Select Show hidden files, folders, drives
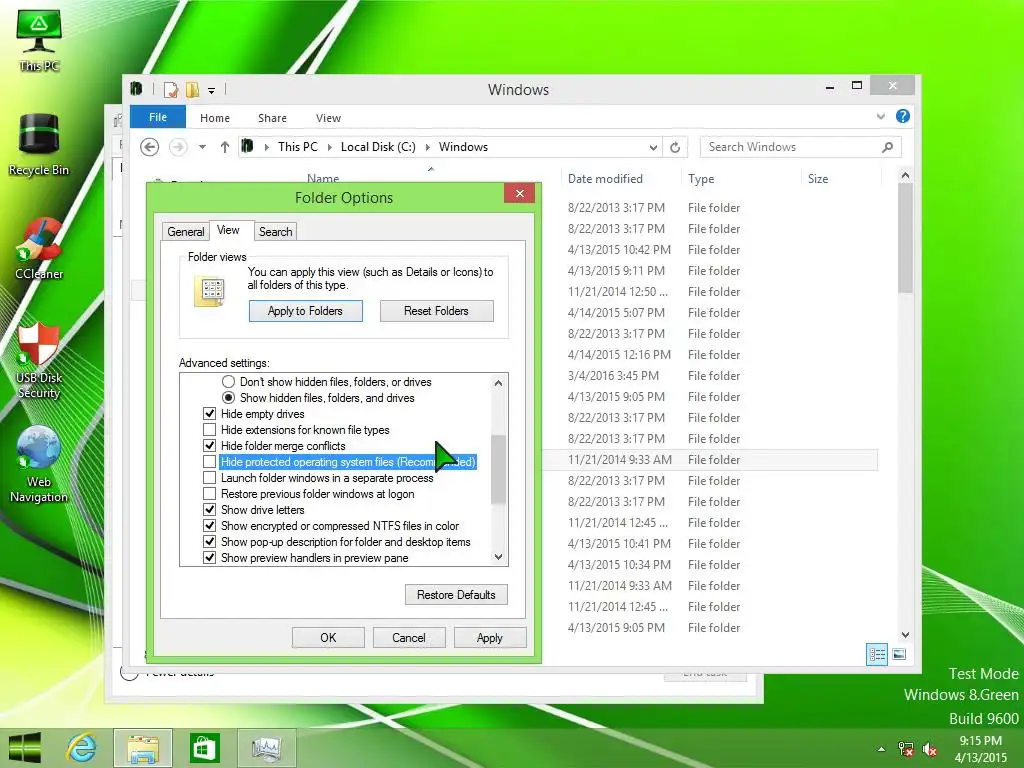Screen dimensions: 1024x768 point(228,398)
